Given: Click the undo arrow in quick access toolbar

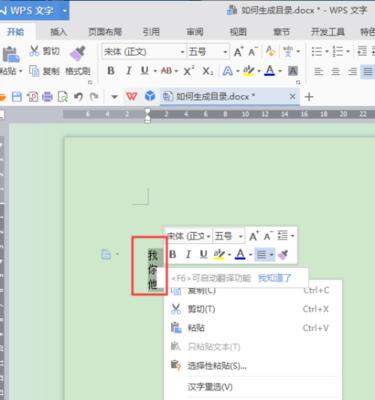Looking at the screenshot, I should (78, 97).
